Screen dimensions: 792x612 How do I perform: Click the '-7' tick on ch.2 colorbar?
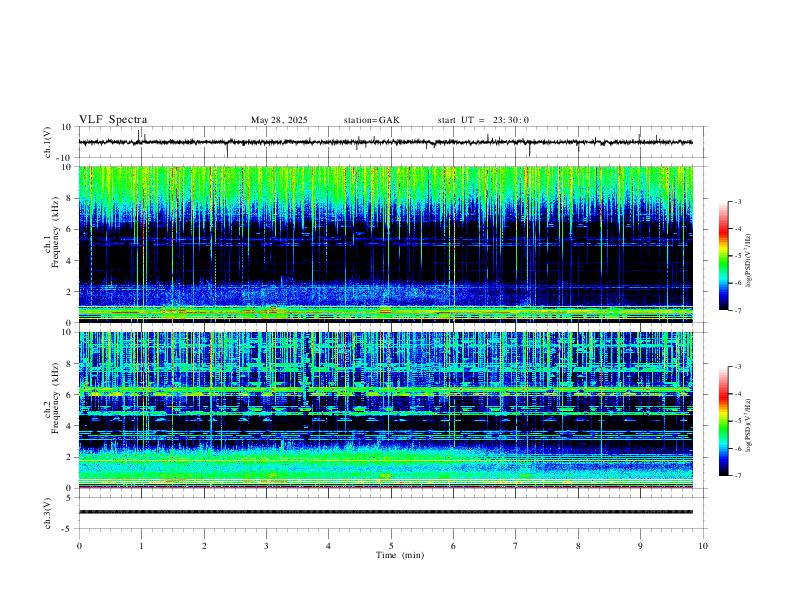click(737, 476)
